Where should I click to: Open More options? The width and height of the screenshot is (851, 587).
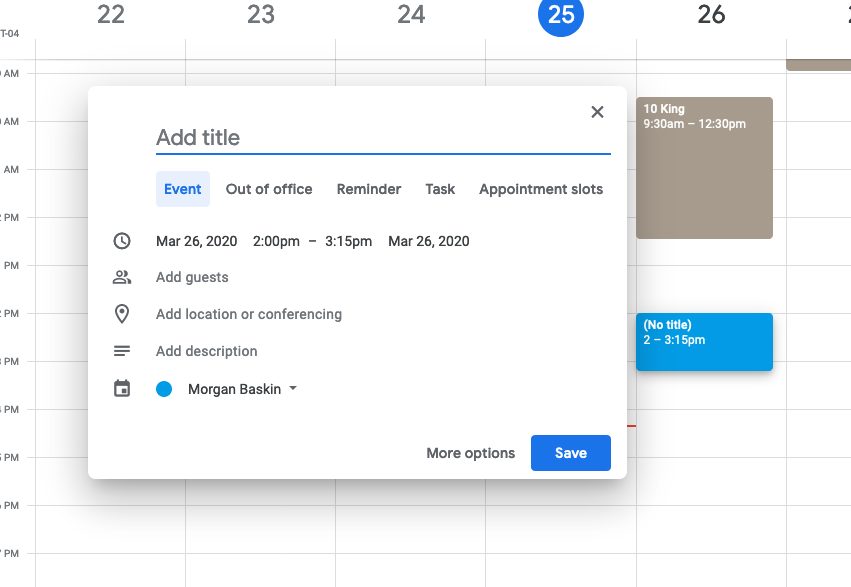coord(471,453)
